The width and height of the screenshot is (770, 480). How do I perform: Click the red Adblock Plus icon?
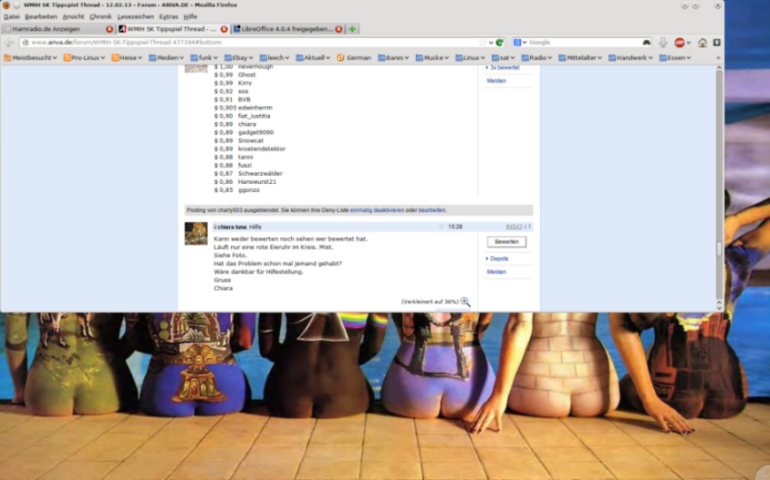(680, 43)
